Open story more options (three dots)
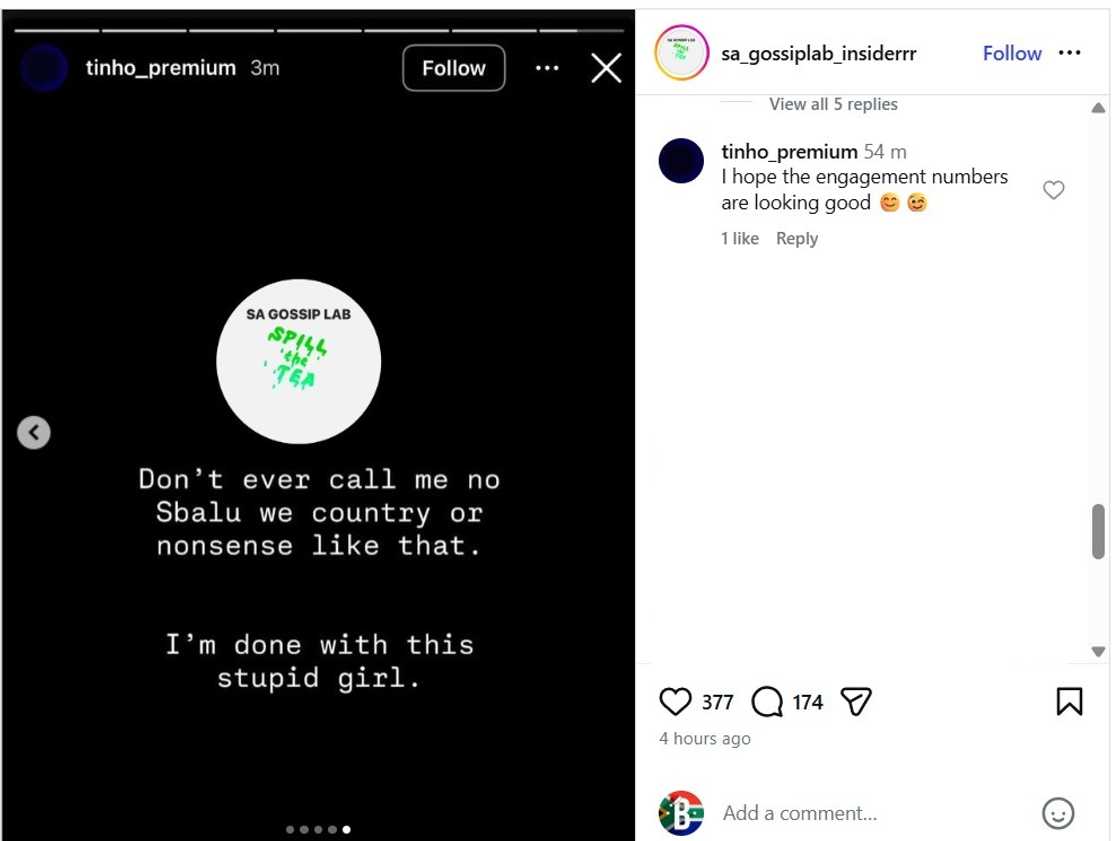 pyautogui.click(x=547, y=68)
